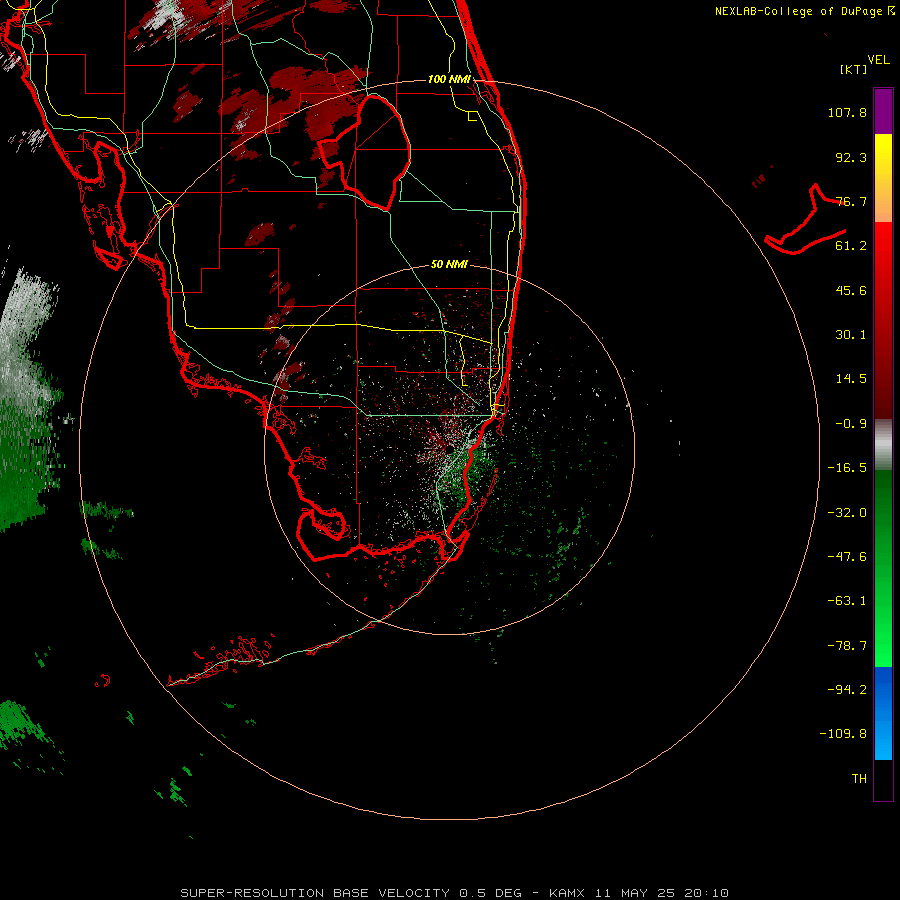This screenshot has height=900, width=900.
Task: Select the 14.5 legend value
Action: (x=851, y=379)
